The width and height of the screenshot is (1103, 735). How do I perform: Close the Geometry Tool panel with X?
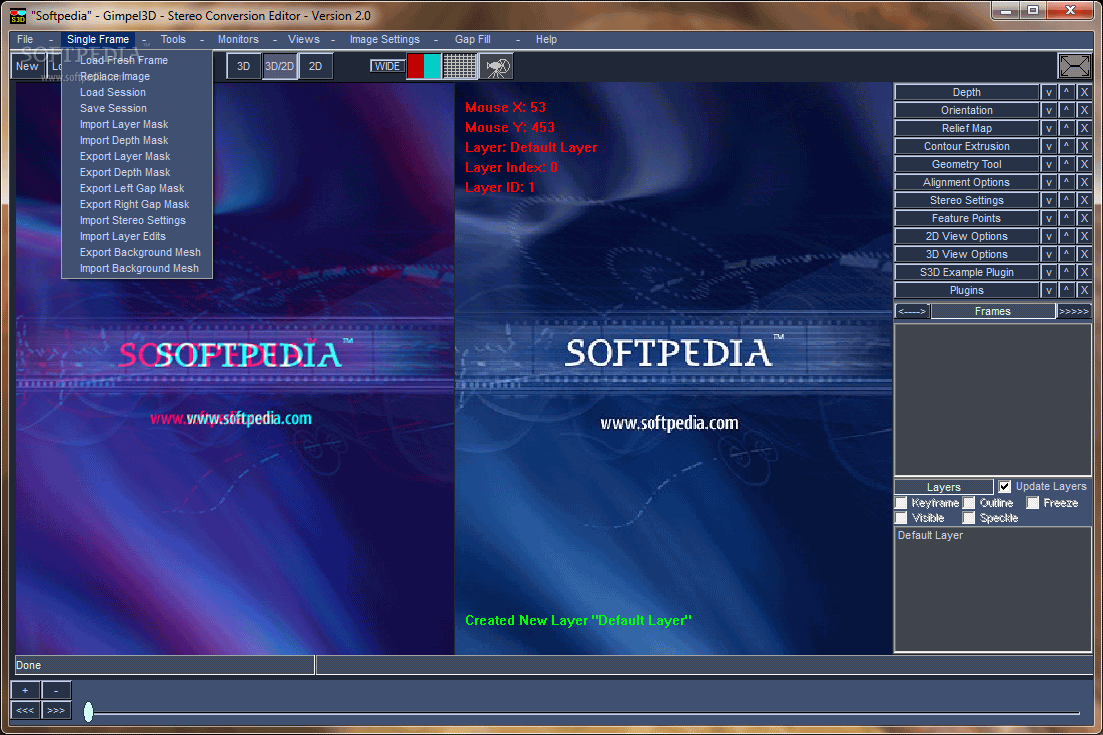click(x=1084, y=165)
